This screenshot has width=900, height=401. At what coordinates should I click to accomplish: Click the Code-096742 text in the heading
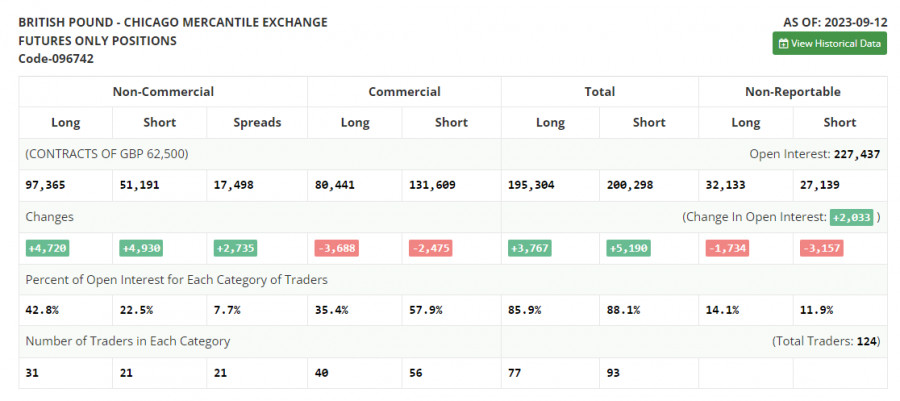coord(56,59)
